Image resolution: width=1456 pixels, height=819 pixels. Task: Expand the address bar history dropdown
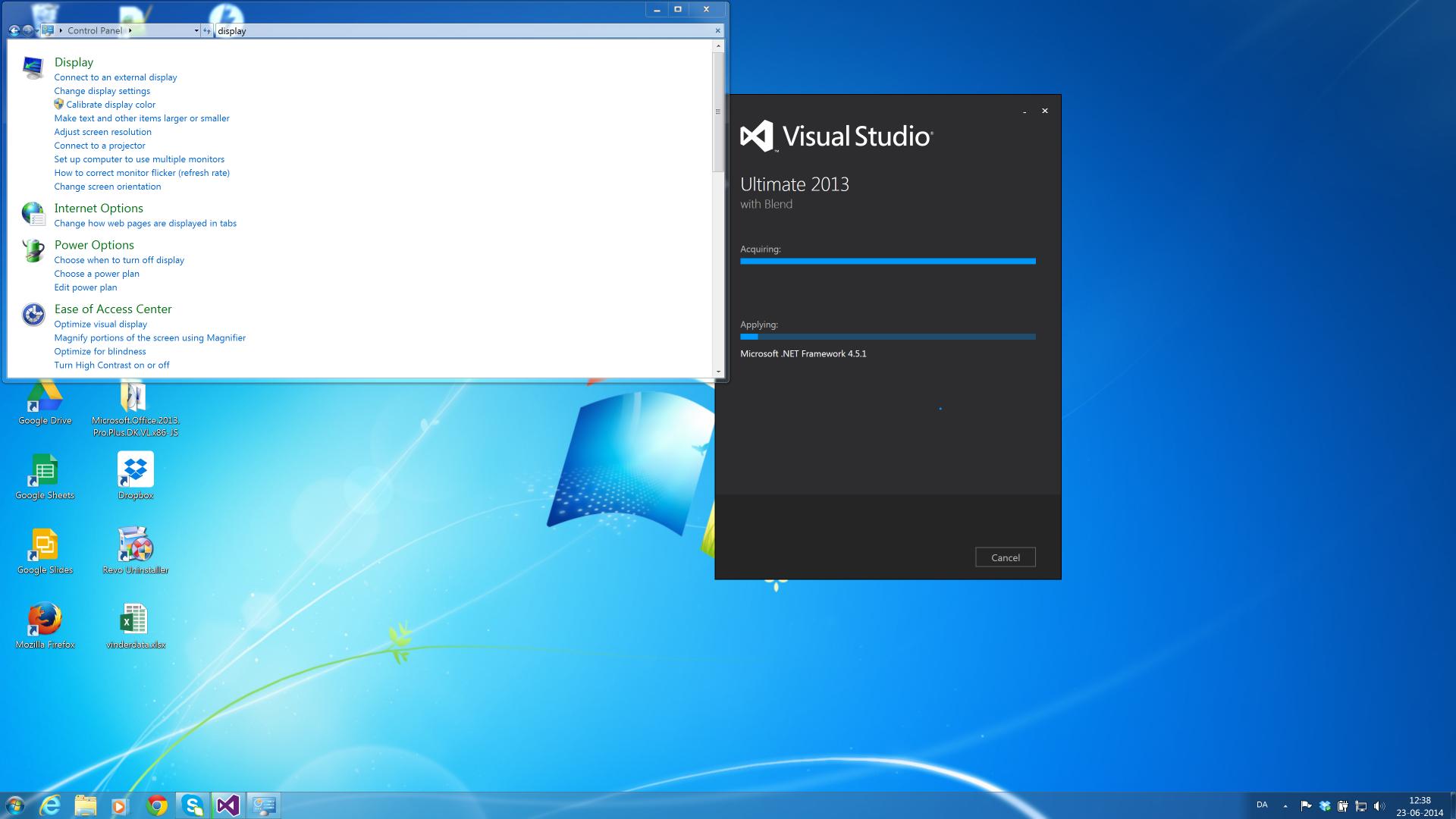point(196,30)
